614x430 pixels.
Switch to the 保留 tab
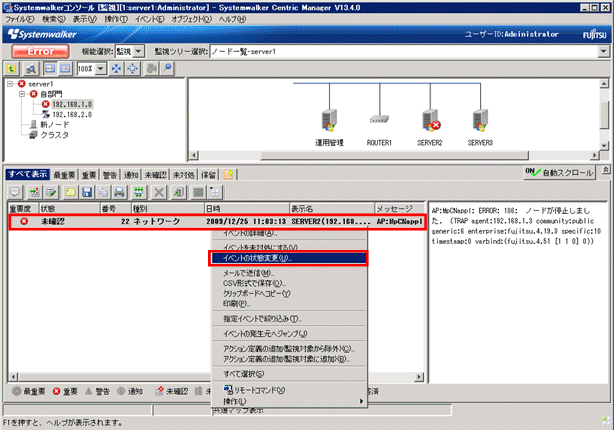208,175
